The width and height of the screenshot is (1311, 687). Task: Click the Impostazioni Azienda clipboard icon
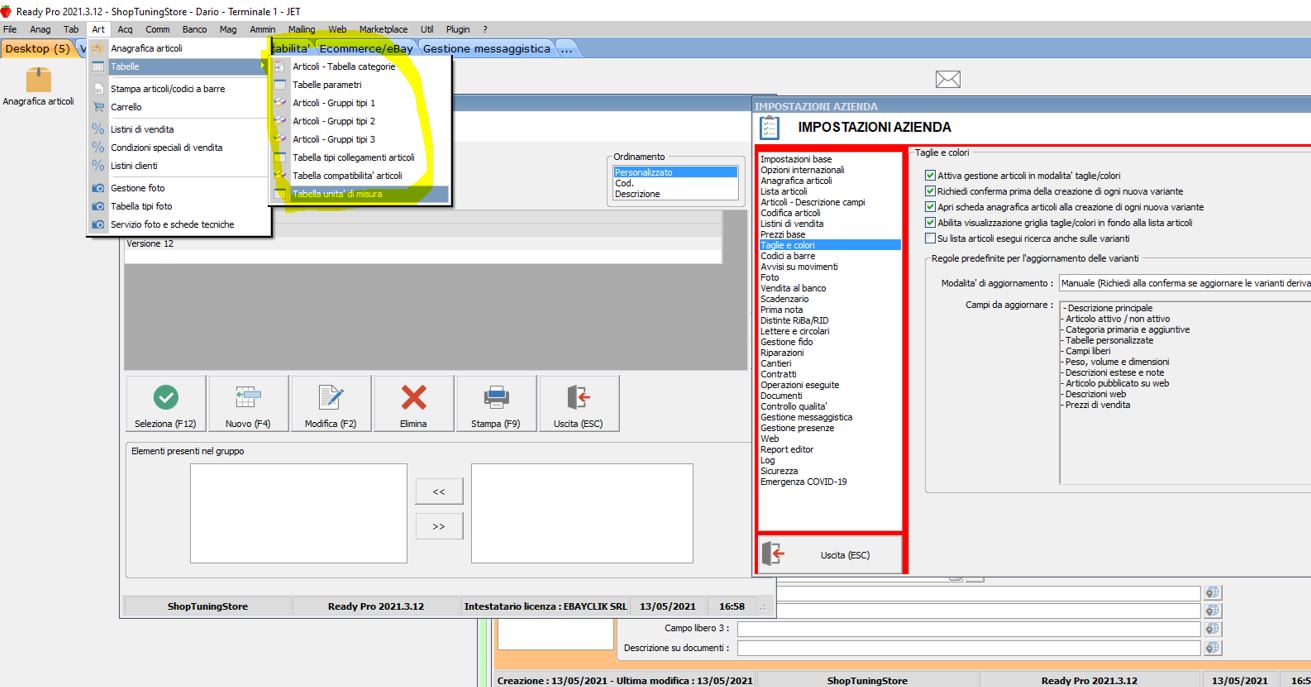coord(770,128)
